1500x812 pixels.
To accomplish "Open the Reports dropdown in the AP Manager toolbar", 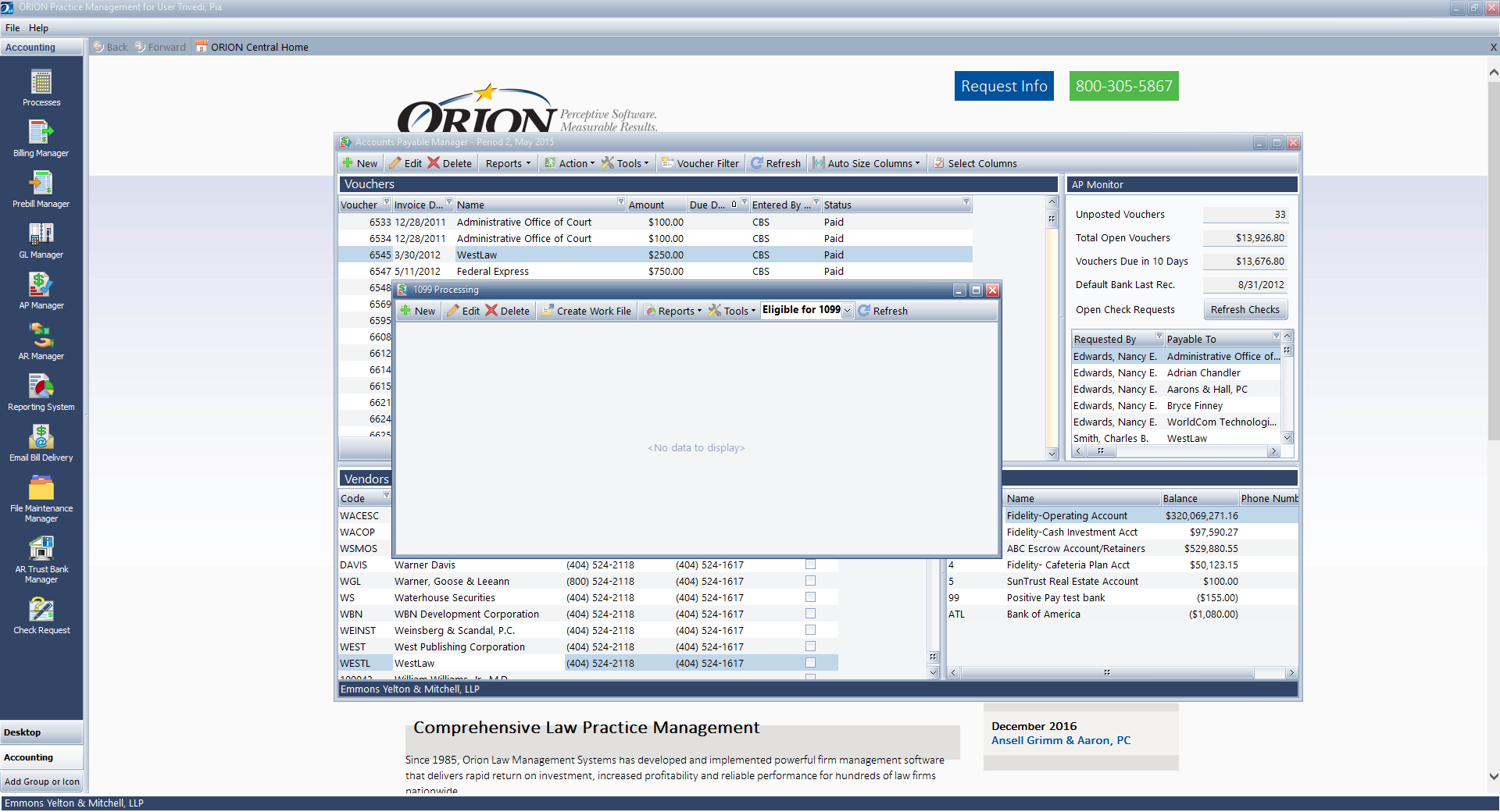I will (508, 163).
